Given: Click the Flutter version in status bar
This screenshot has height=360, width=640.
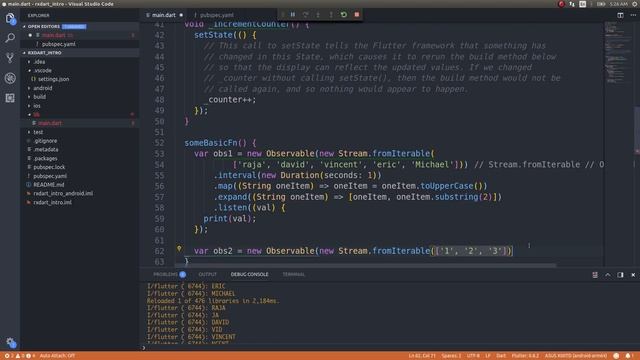Looking at the screenshot, I should point(525,356).
